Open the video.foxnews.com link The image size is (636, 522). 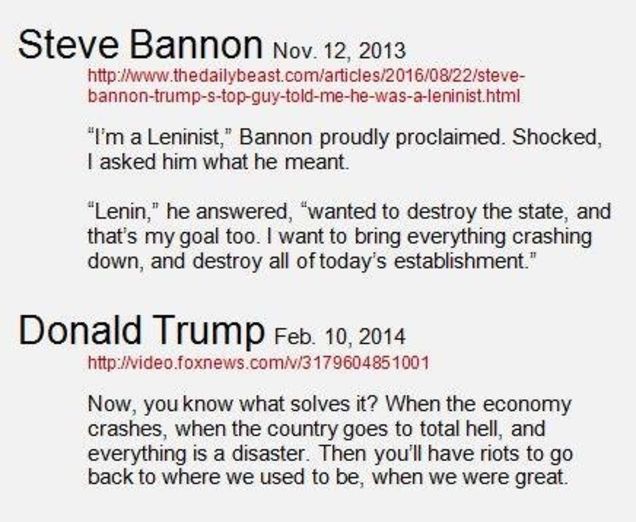pos(258,362)
